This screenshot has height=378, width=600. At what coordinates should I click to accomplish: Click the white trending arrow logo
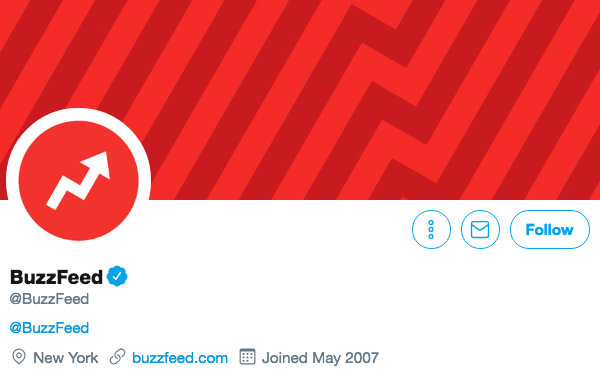(x=78, y=181)
